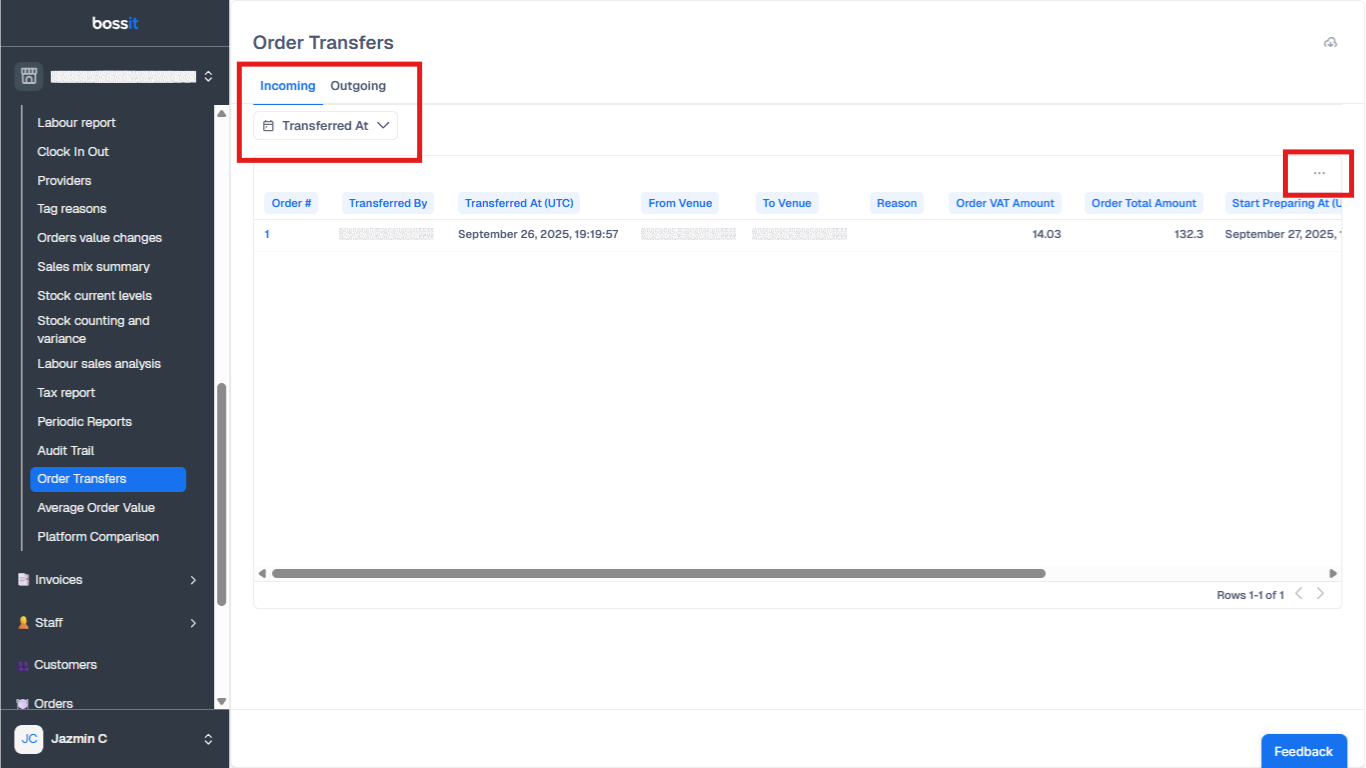Viewport: 1366px width, 768px height.
Task: Click the venue store icon in sidebar
Action: point(28,76)
